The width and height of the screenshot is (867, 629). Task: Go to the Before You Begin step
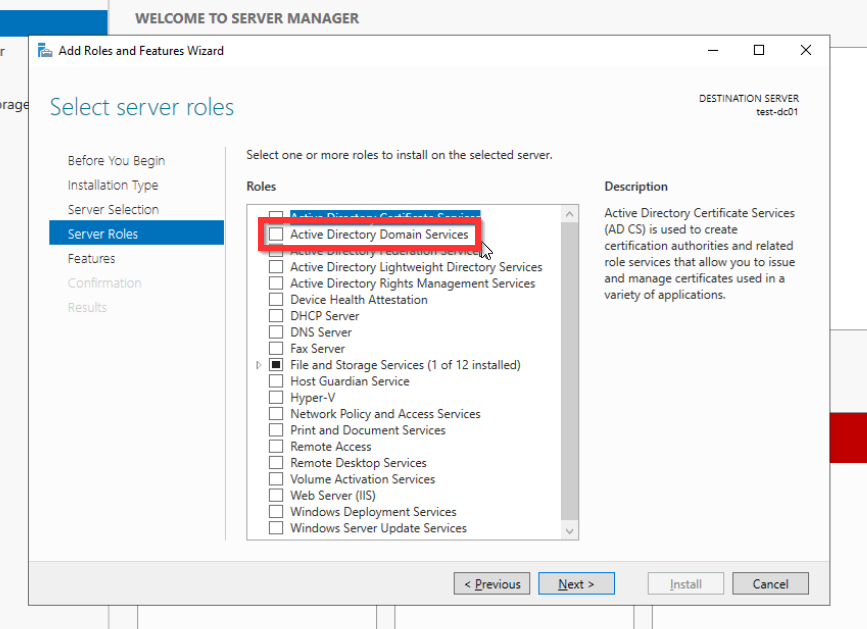pos(116,161)
